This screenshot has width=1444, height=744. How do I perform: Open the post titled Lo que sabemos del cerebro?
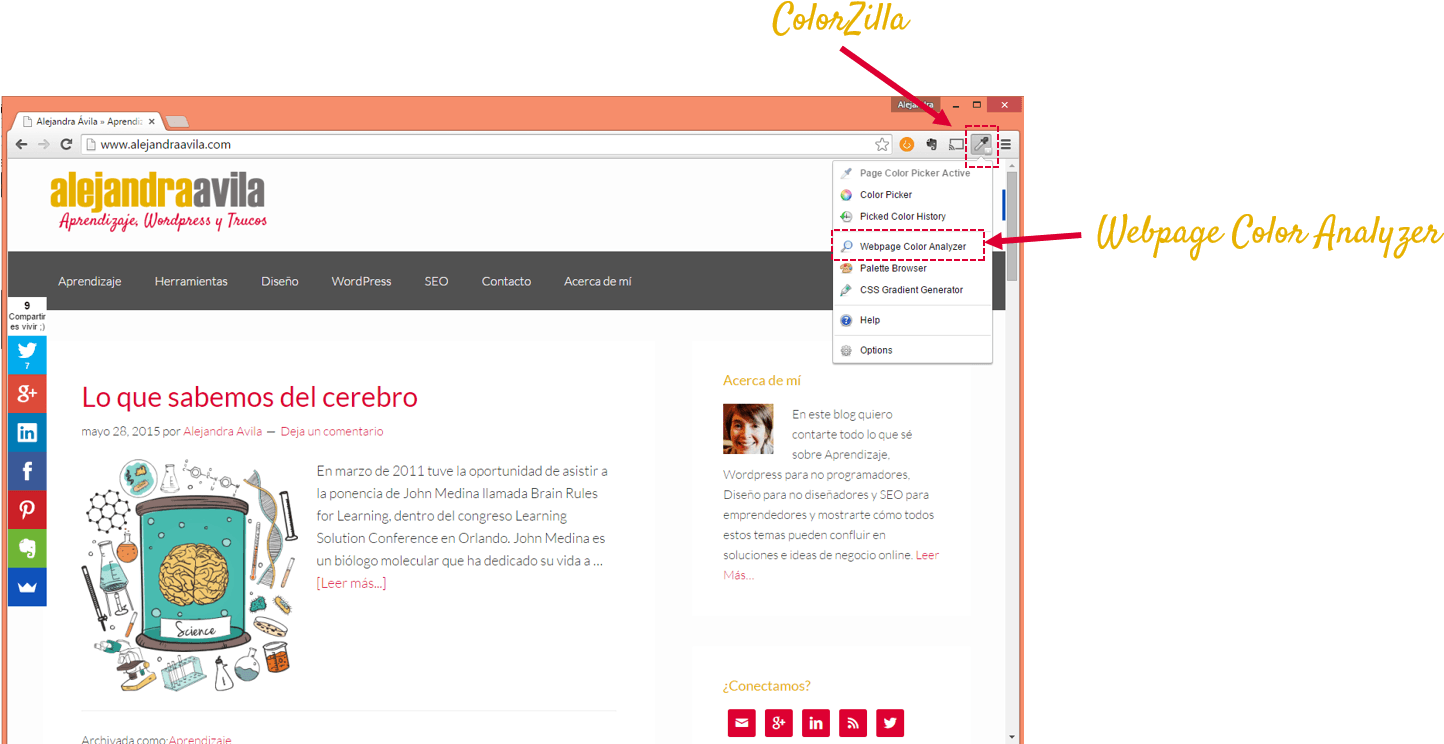[250, 397]
